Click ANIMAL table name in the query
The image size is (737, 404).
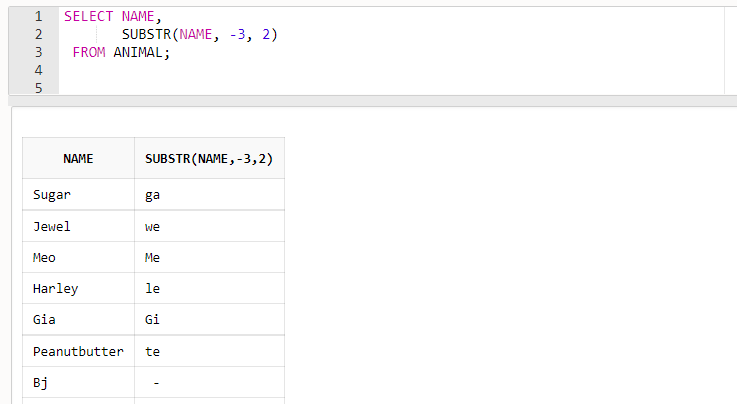[138, 52]
